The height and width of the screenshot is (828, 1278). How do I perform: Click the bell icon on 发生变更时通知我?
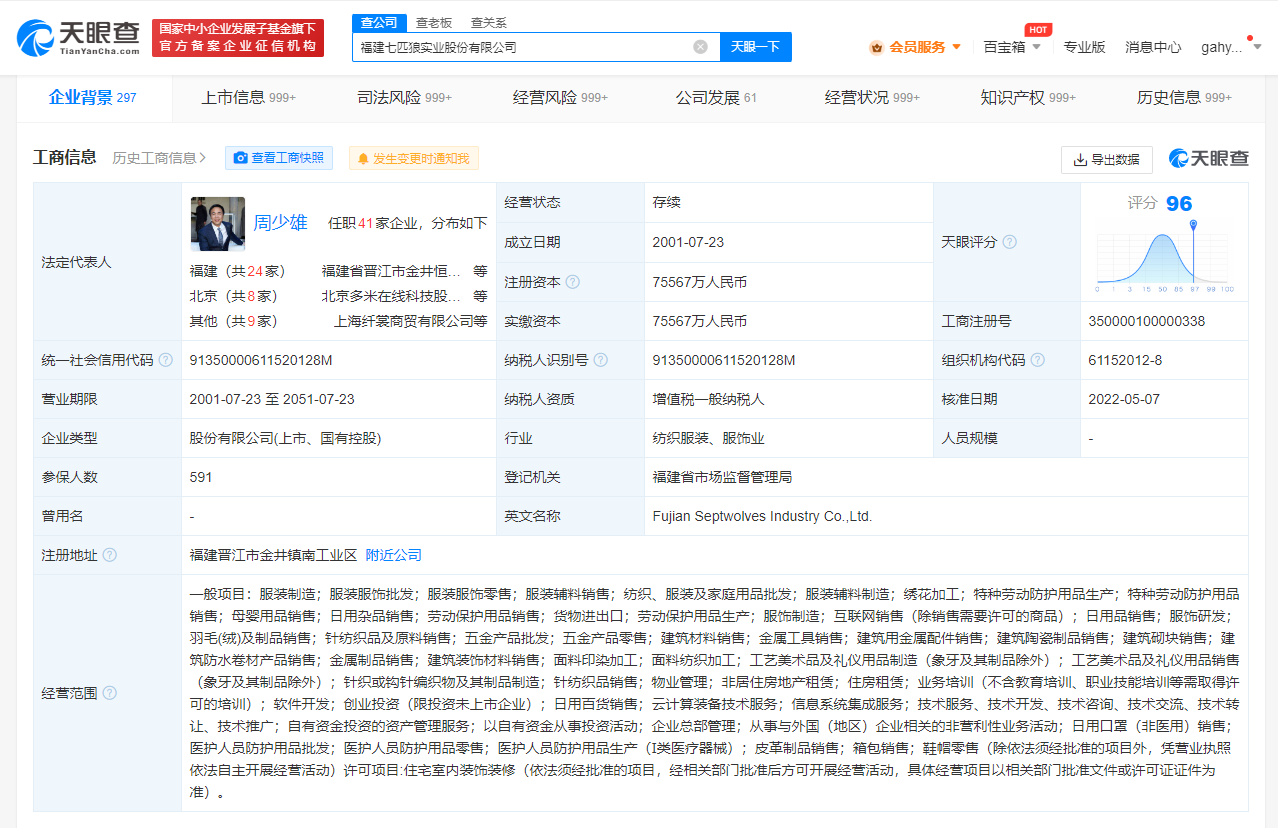point(362,158)
